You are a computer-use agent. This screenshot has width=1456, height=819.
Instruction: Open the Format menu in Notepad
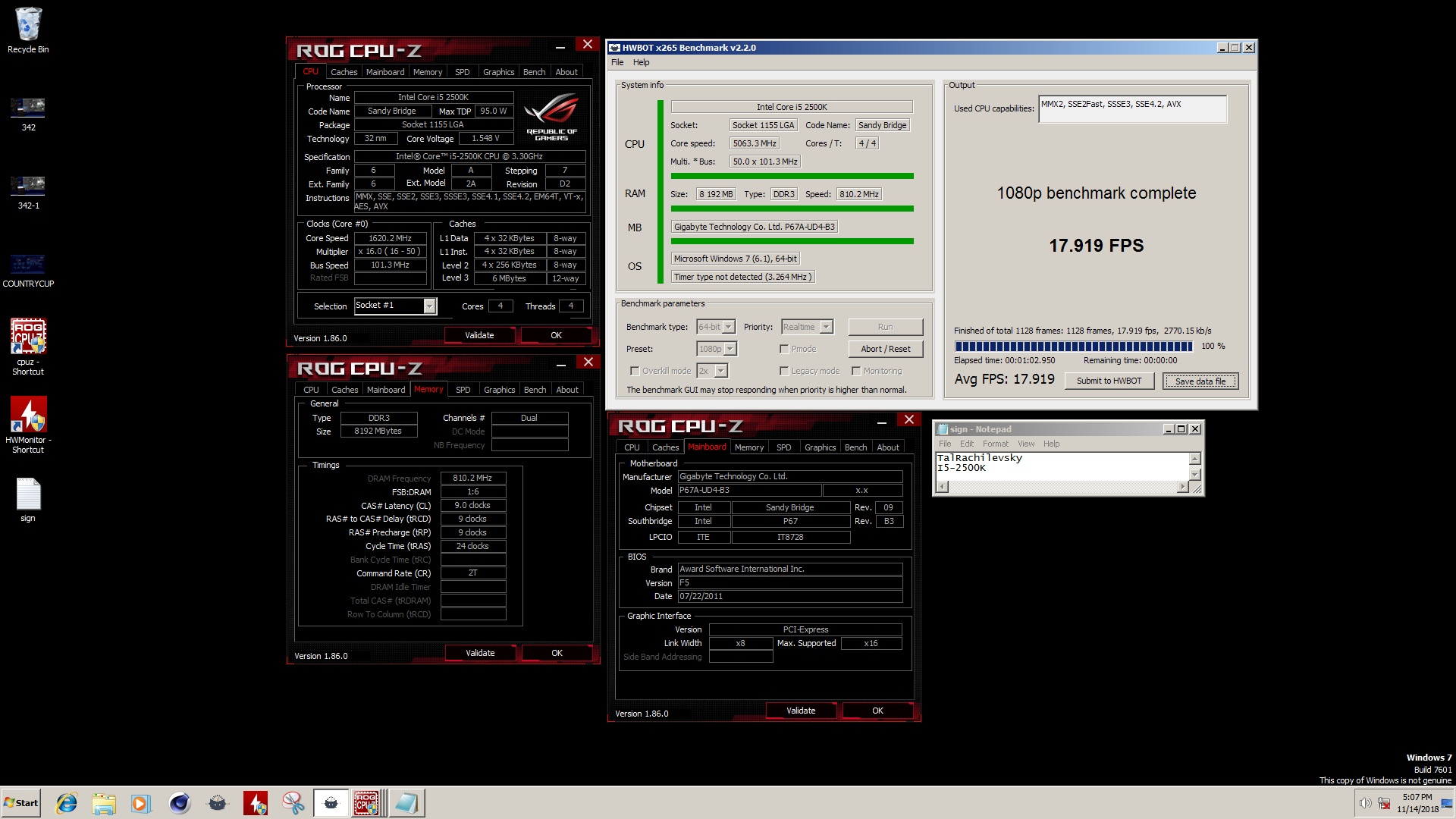[x=996, y=444]
